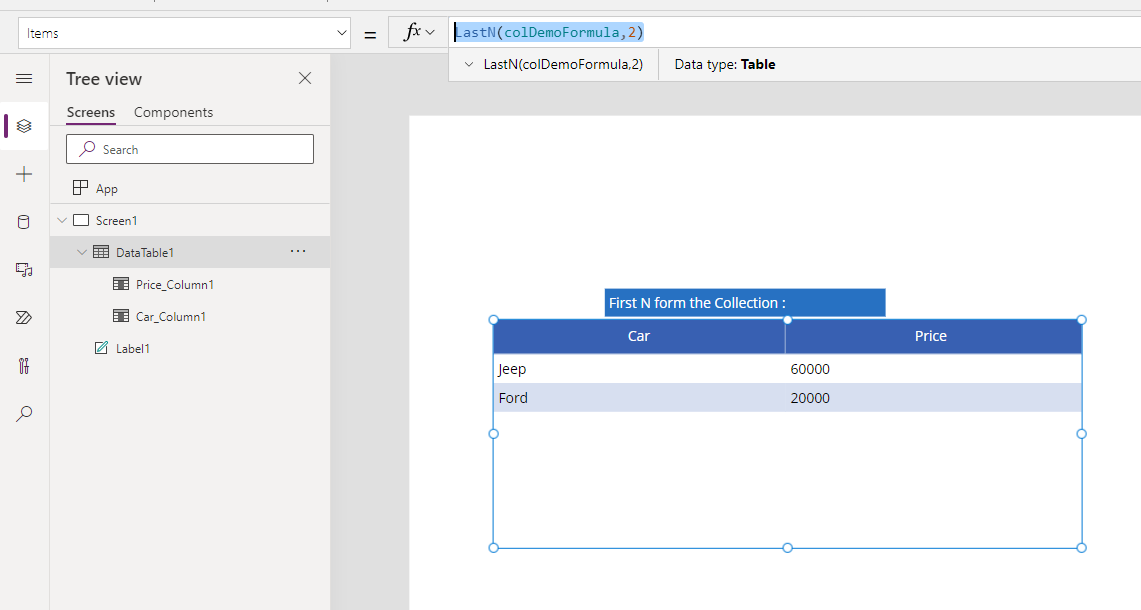
Task: Open DataTable1 more options ellipsis
Action: point(298,251)
